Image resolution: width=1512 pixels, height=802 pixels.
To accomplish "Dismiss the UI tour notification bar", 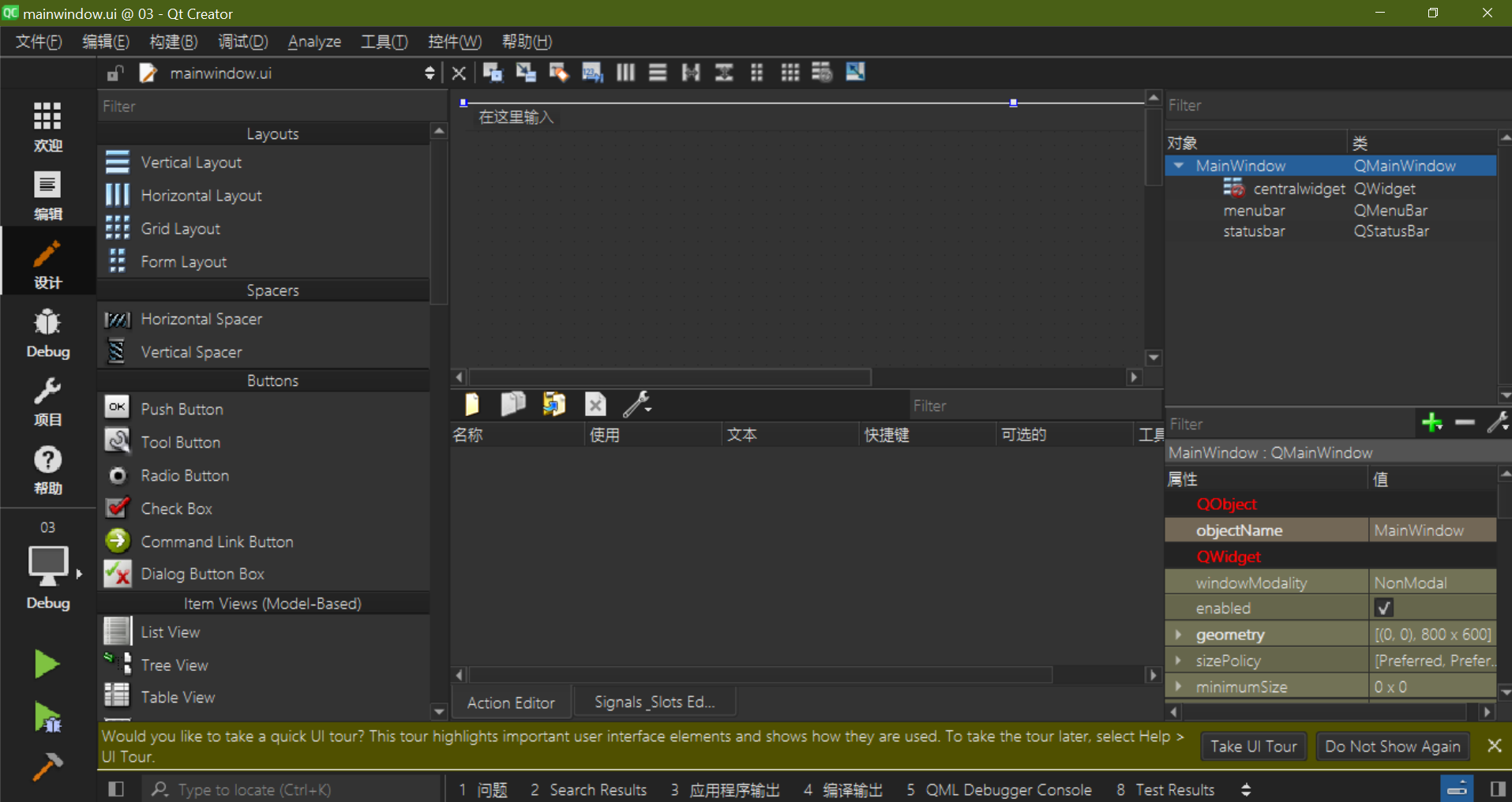I will tap(1494, 745).
